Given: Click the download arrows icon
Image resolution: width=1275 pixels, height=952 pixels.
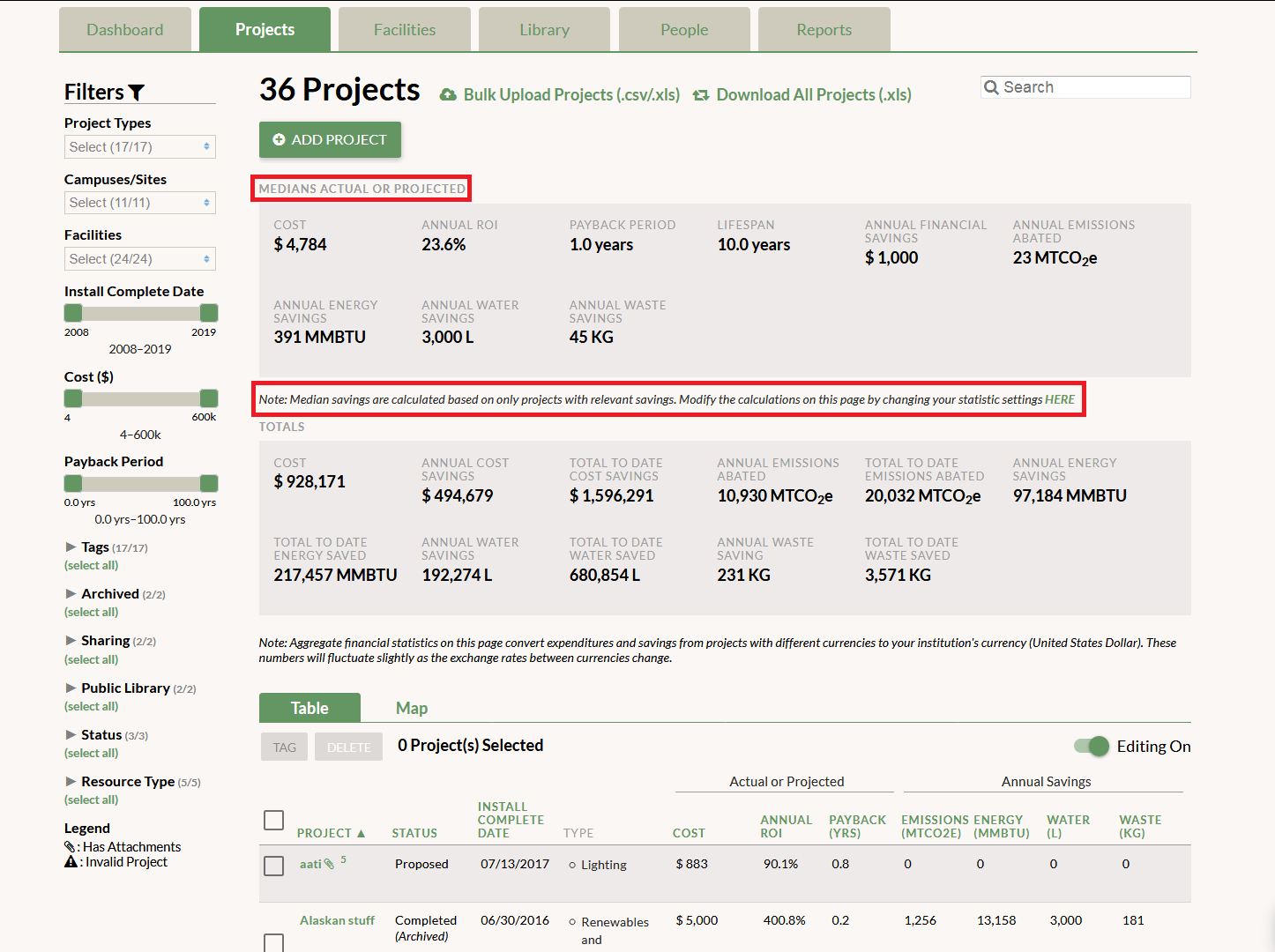Looking at the screenshot, I should pos(701,95).
